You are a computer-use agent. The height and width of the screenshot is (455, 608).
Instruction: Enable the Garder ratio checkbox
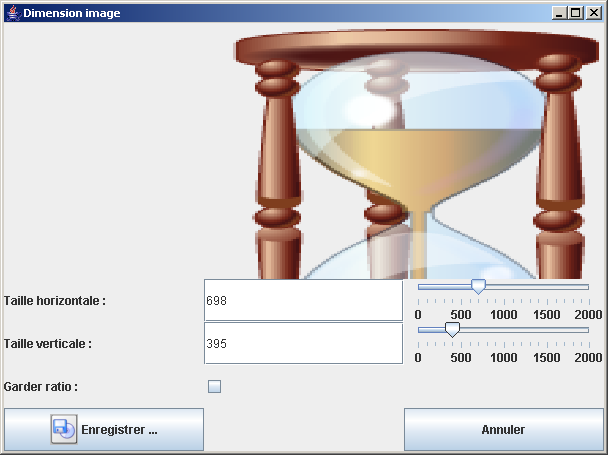pos(214,387)
